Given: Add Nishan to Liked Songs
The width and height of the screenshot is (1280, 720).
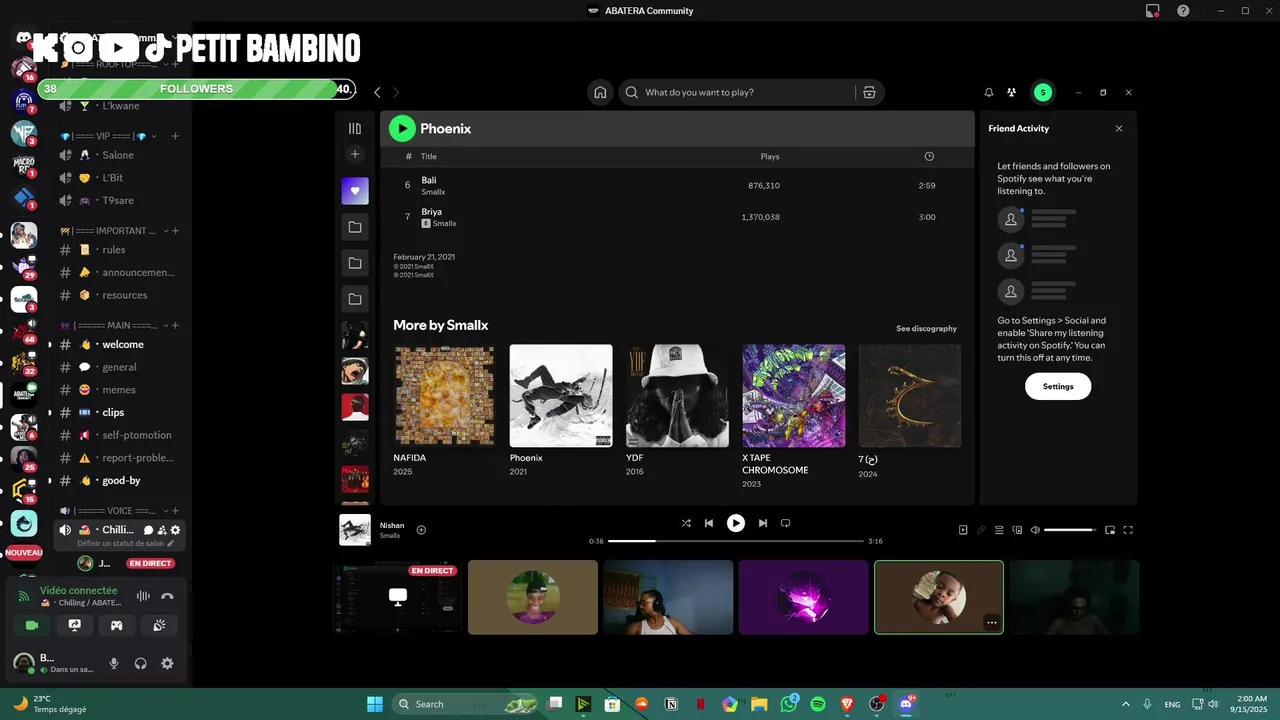Looking at the screenshot, I should click(421, 530).
